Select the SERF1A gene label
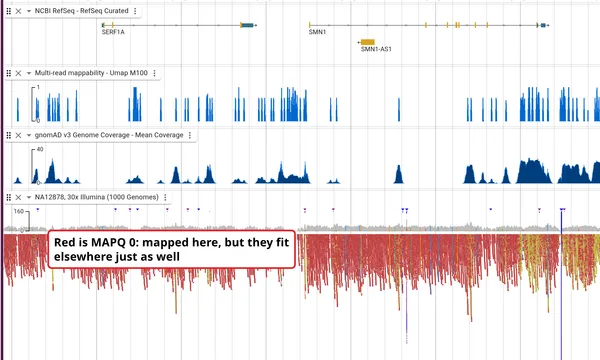This screenshot has height=360, width=600. (113, 32)
